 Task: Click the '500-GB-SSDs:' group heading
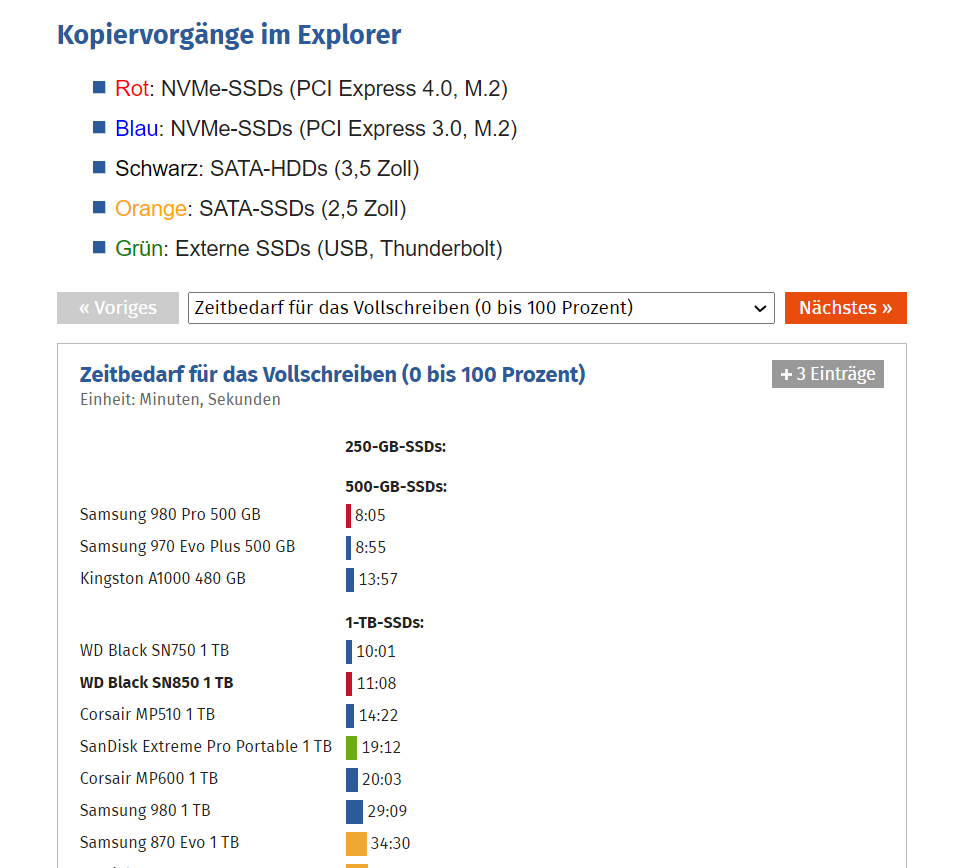396,487
